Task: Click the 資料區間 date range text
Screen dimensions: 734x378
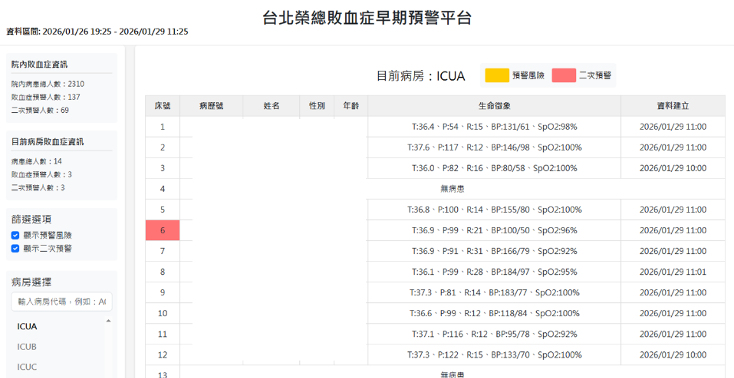Action: tap(97, 32)
